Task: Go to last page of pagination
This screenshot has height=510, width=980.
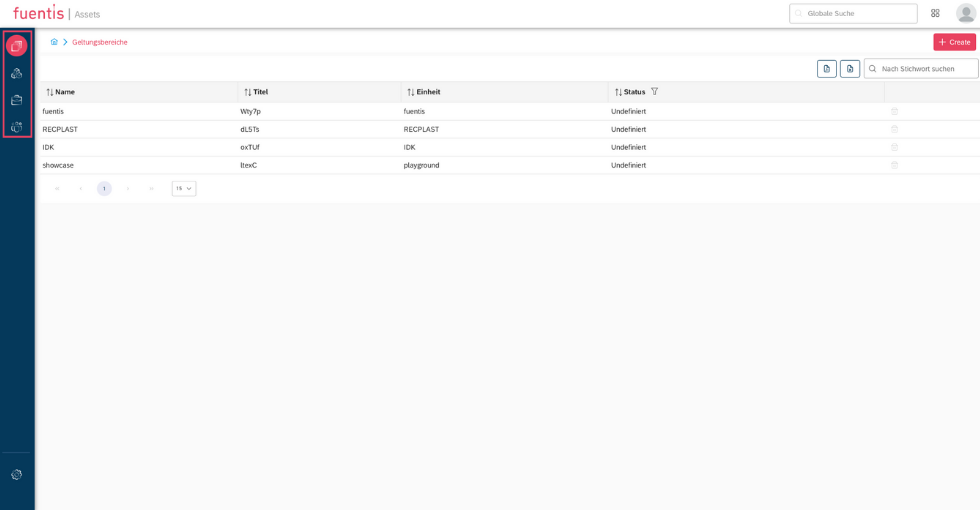Action: 151,189
